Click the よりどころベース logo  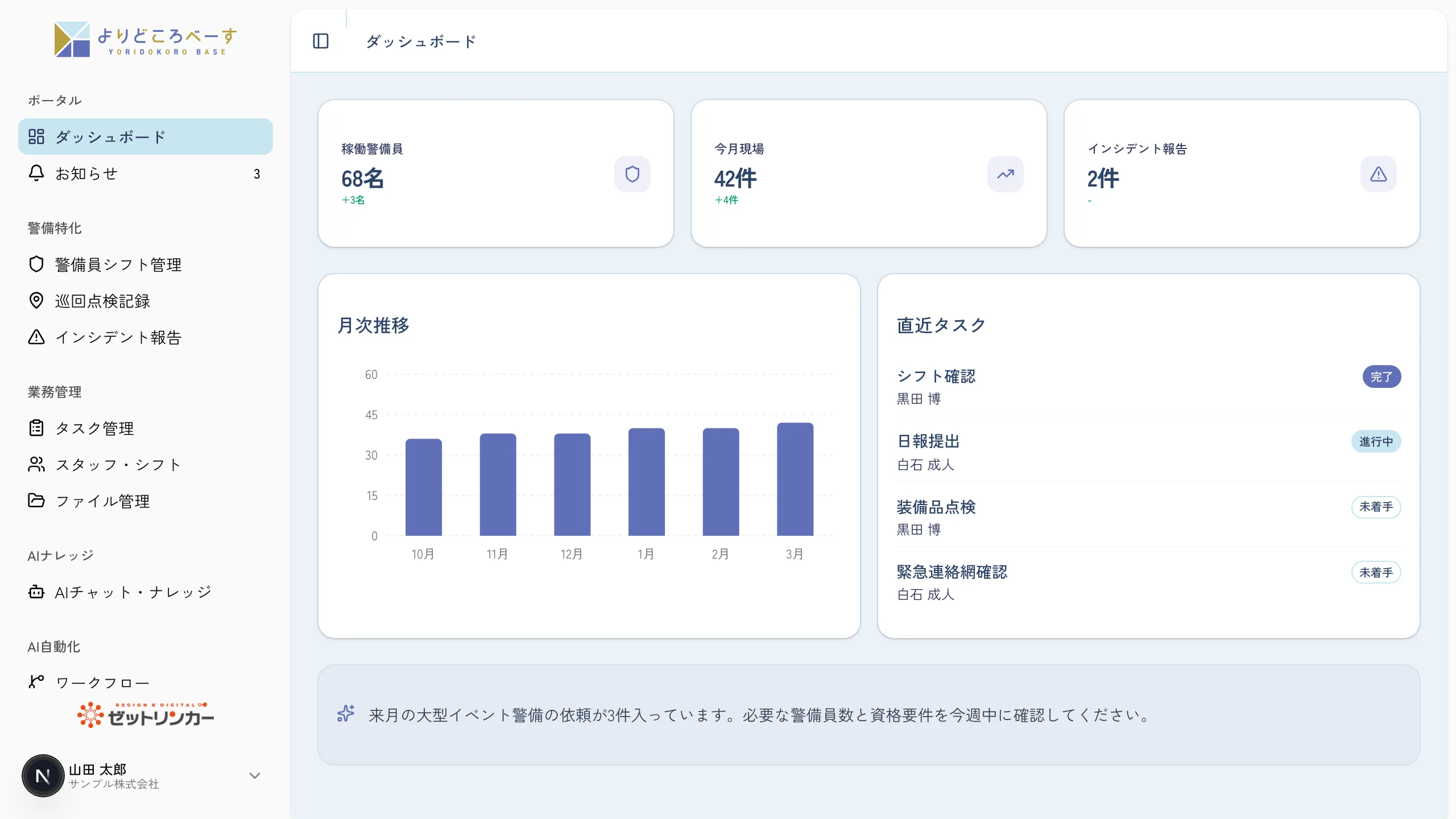[146, 39]
